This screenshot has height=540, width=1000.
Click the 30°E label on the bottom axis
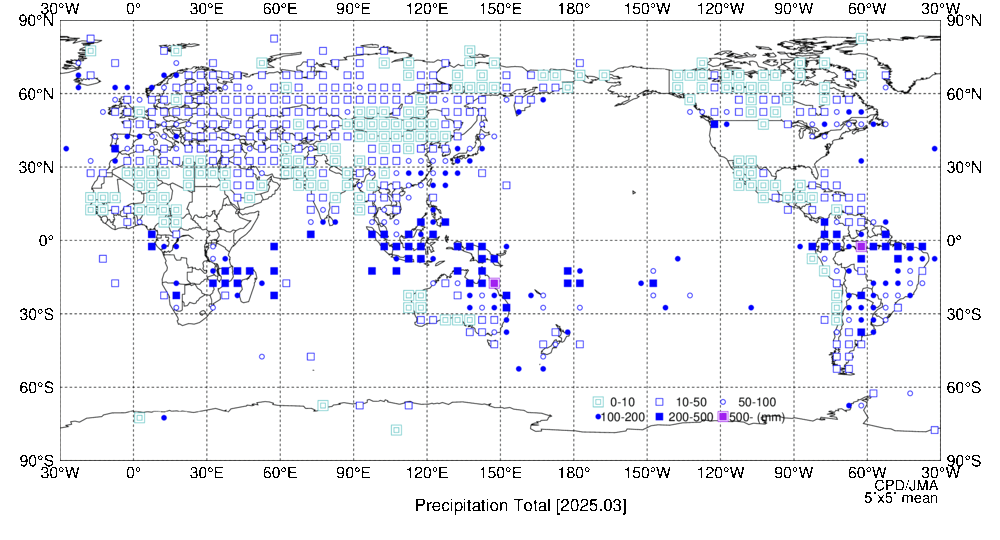tap(206, 473)
